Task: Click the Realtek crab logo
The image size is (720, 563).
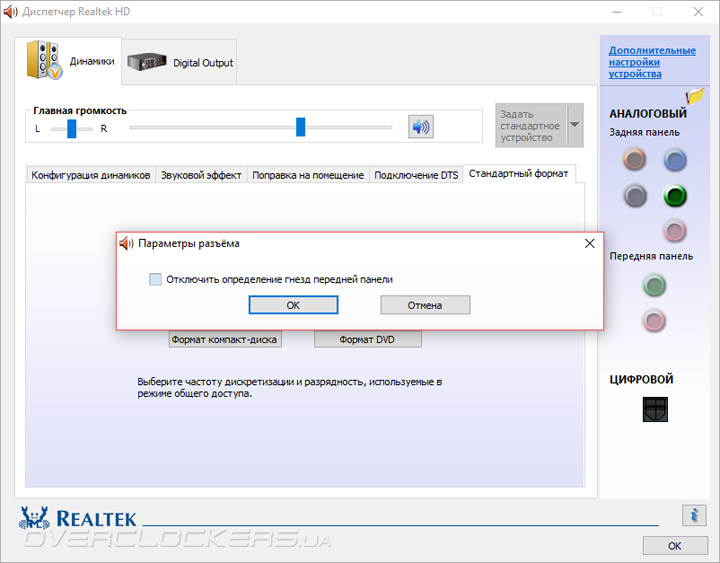Action: [x=34, y=518]
